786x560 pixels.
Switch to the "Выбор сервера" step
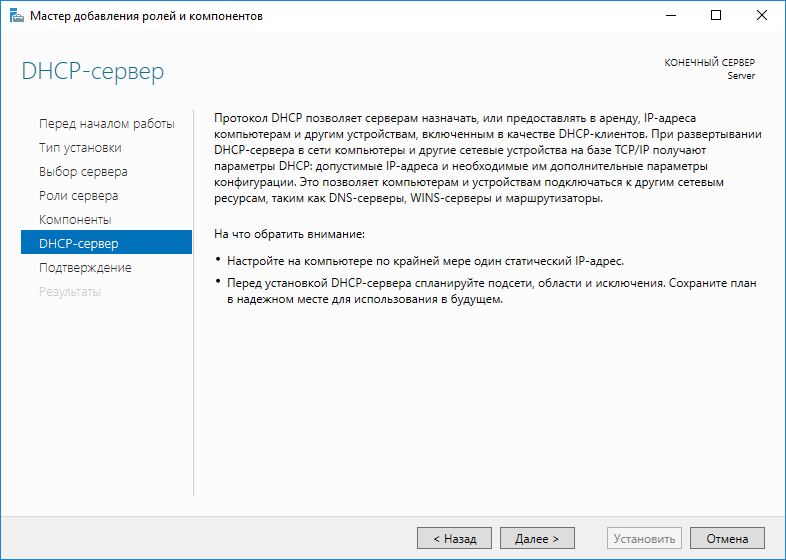click(x=83, y=172)
